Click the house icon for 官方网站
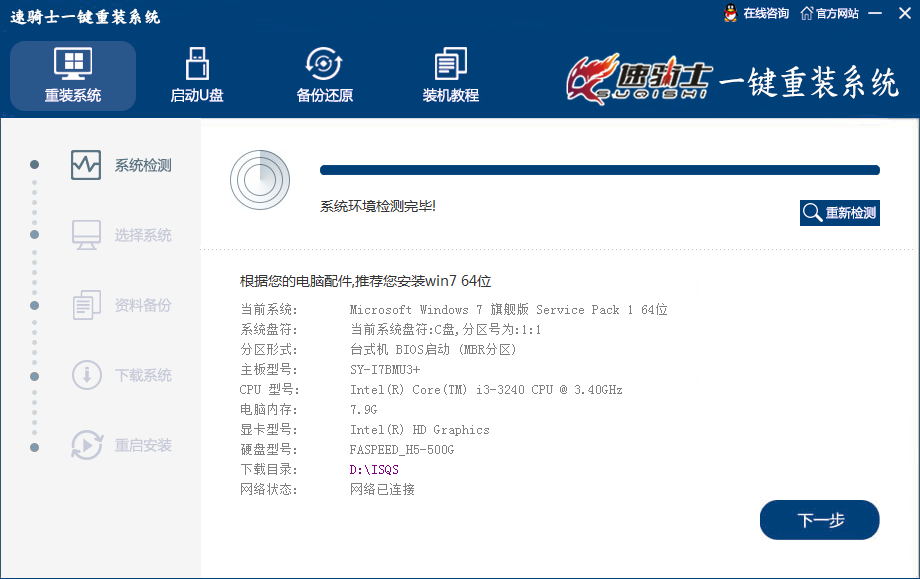920x579 pixels. click(807, 13)
